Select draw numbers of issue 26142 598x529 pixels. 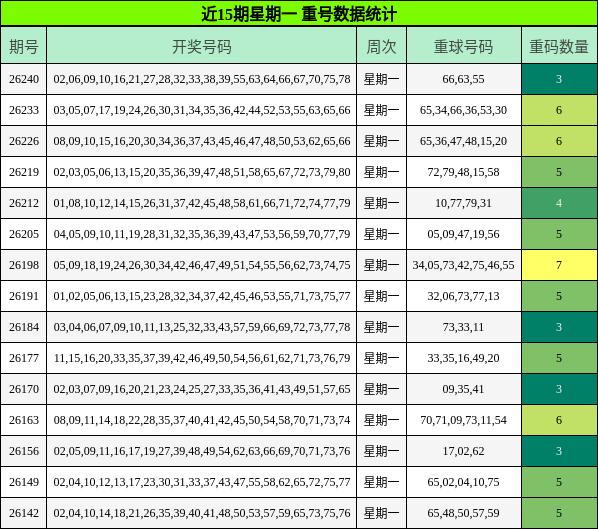202,513
